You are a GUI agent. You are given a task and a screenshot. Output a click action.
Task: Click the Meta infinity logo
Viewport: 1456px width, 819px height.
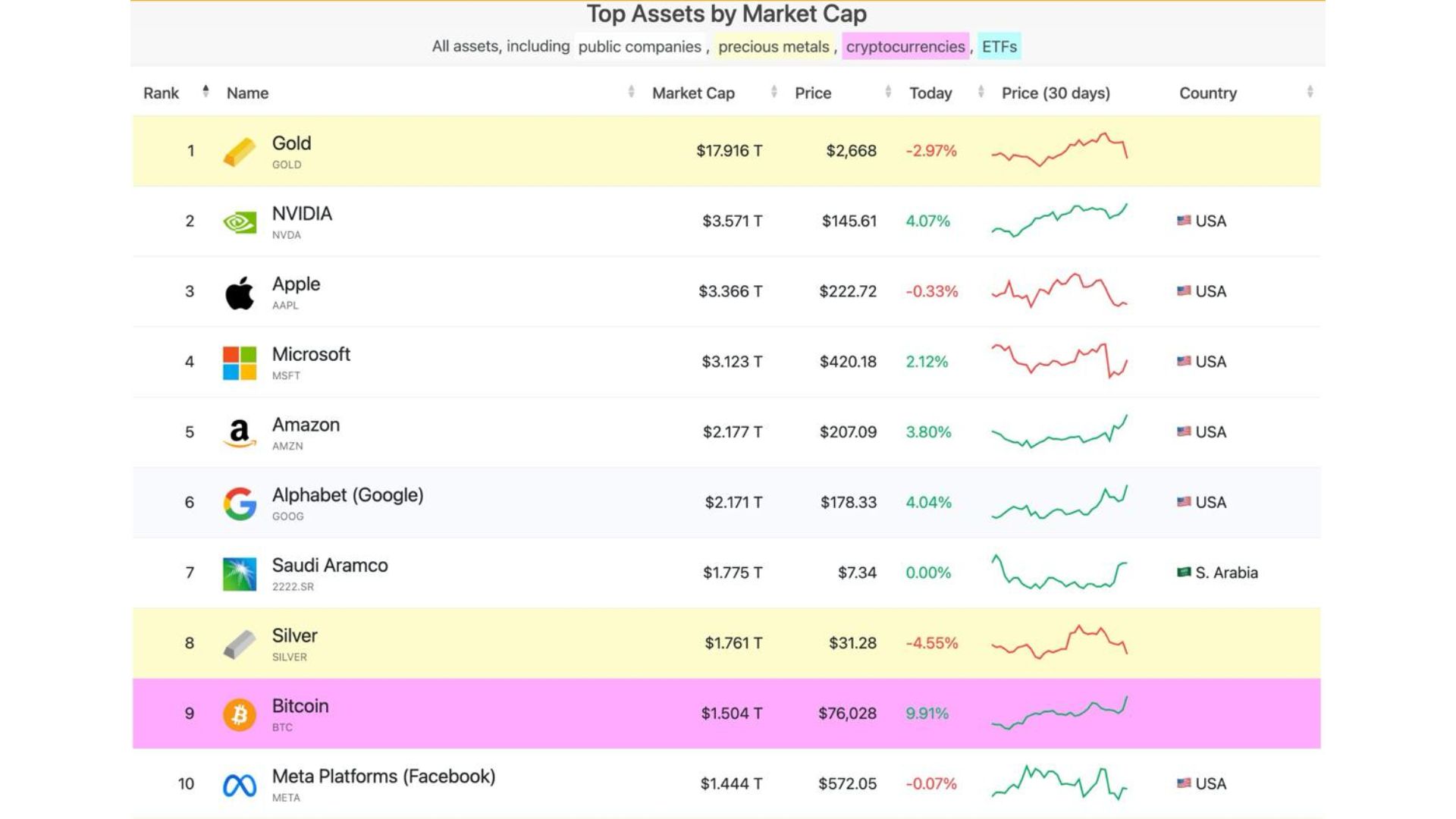pyautogui.click(x=240, y=783)
